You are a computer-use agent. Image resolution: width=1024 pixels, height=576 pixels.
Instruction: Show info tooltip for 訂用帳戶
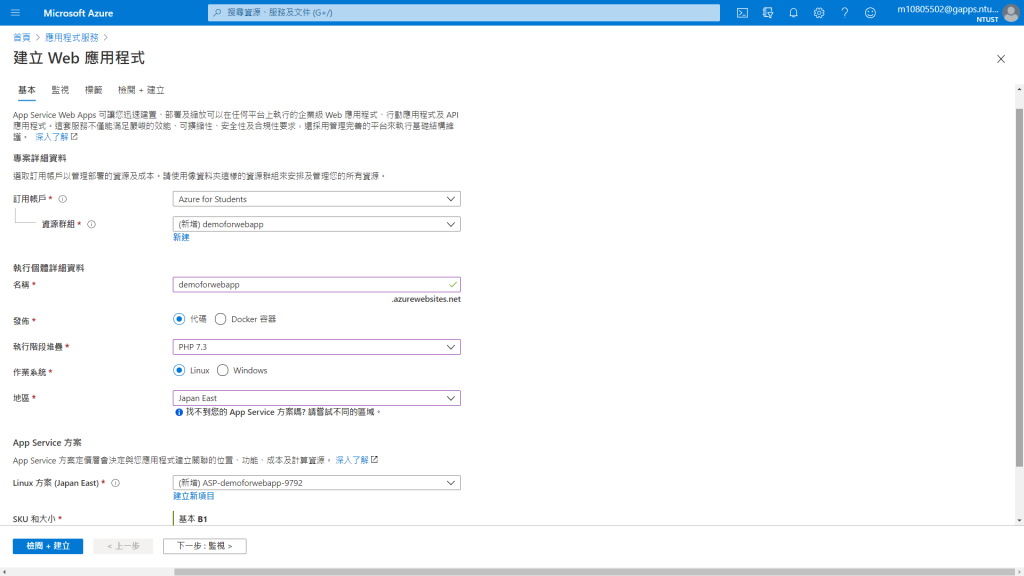point(63,199)
